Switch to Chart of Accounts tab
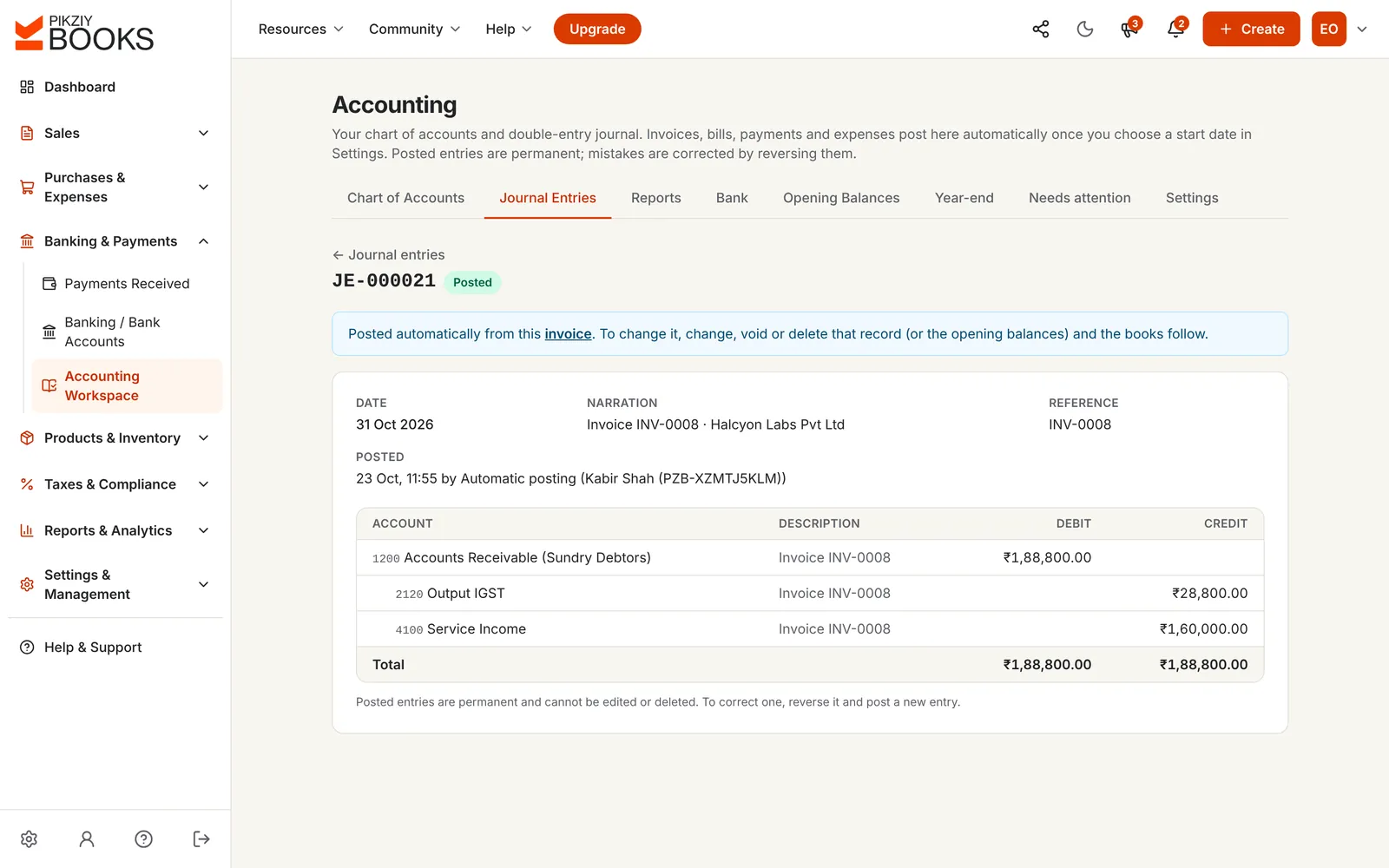Image resolution: width=1389 pixels, height=868 pixels. coord(405,198)
